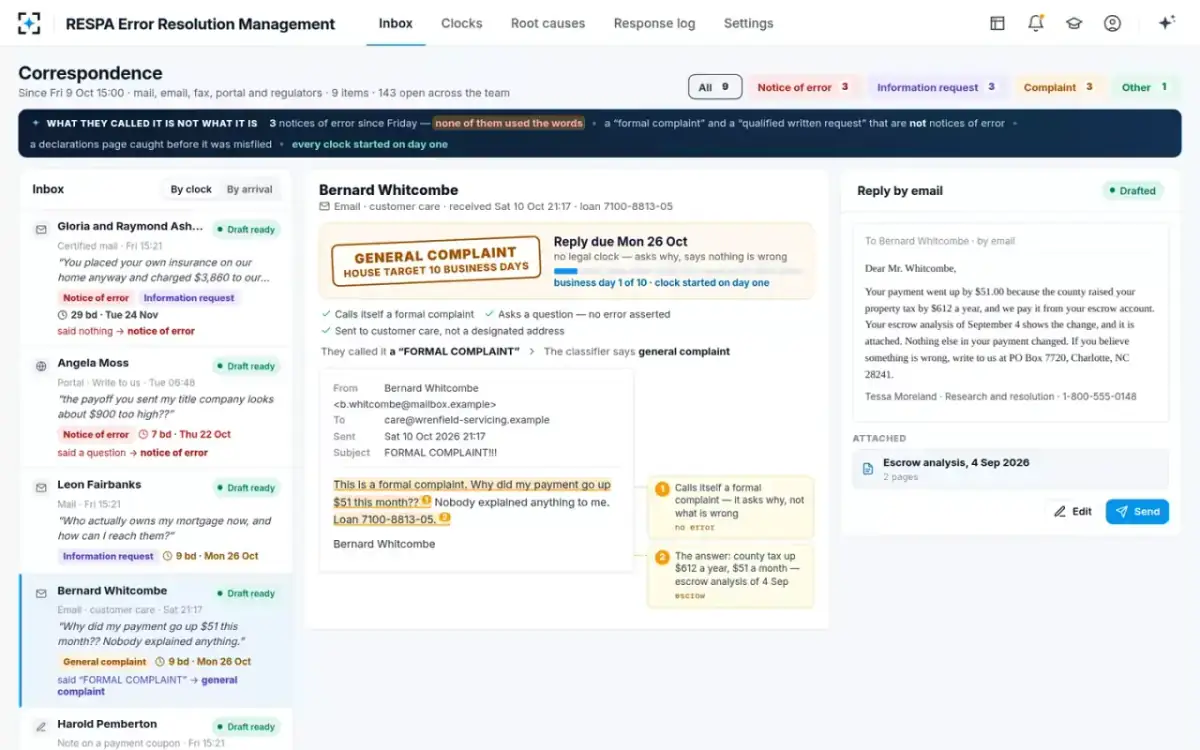This screenshot has height=750, width=1200.
Task: Click the sparkle assistant icon in header
Action: click(x=1166, y=23)
